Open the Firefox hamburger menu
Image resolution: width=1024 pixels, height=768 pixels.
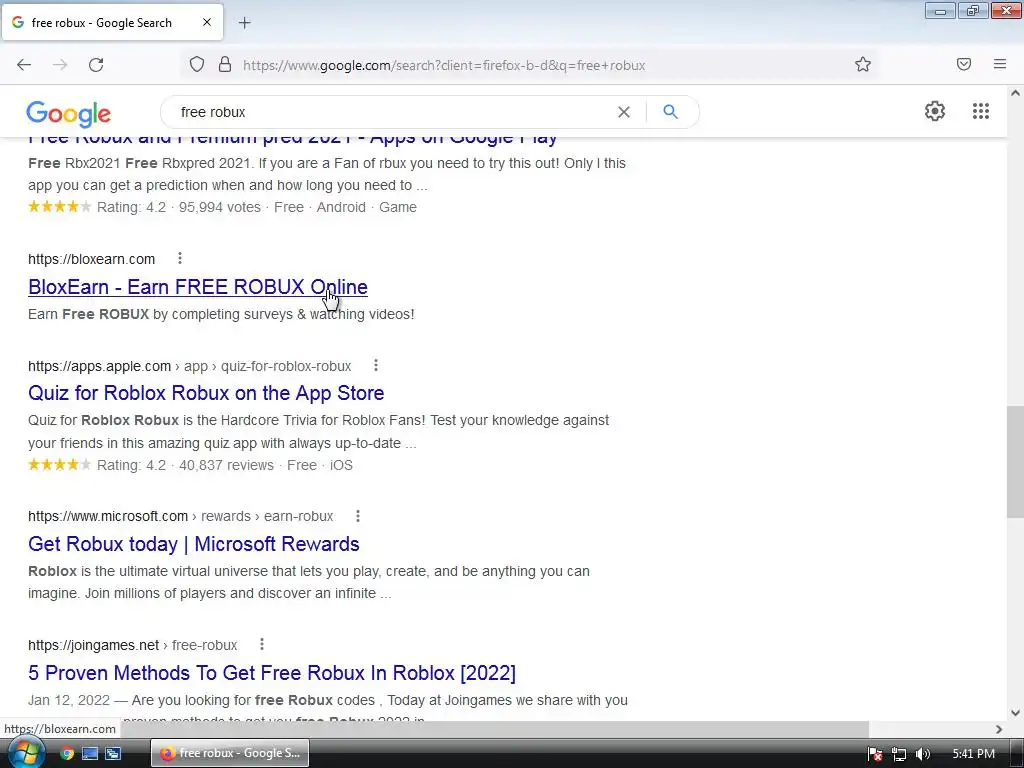[x=999, y=64]
